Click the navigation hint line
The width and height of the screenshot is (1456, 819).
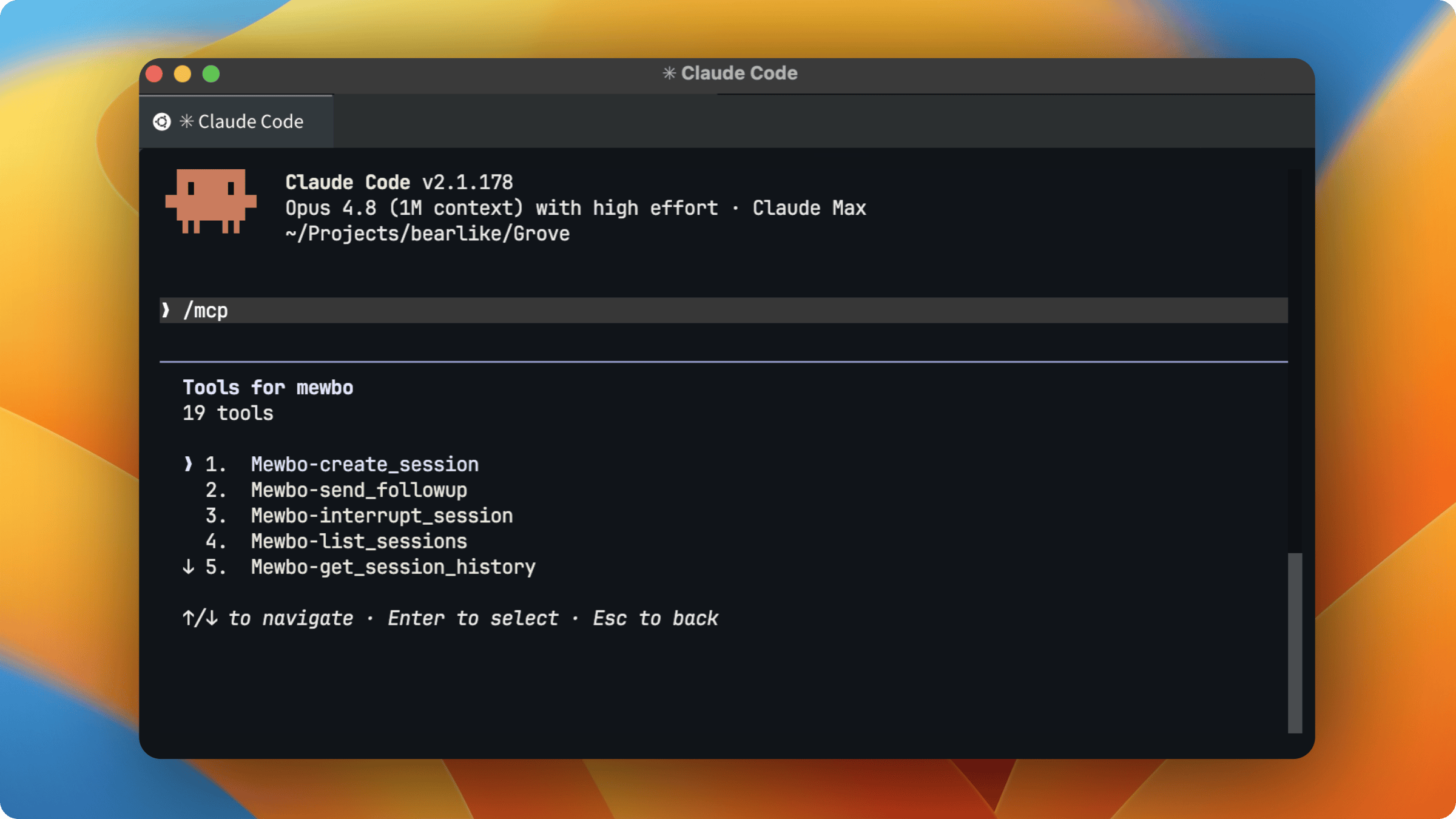point(451,618)
